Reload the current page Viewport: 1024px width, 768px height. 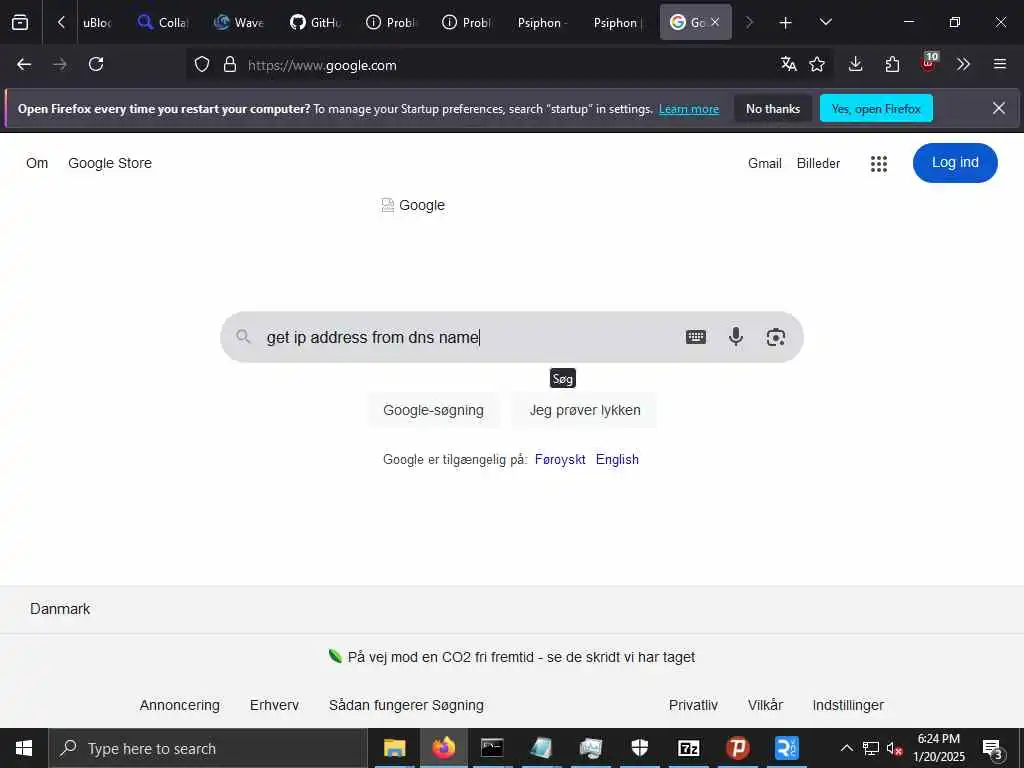(x=96, y=64)
